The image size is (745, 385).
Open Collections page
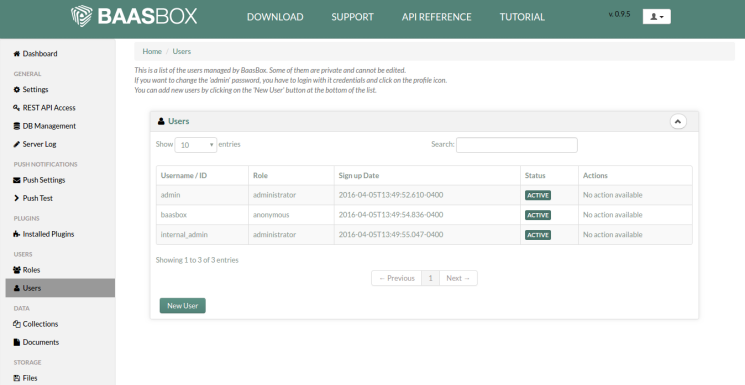click(x=40, y=324)
